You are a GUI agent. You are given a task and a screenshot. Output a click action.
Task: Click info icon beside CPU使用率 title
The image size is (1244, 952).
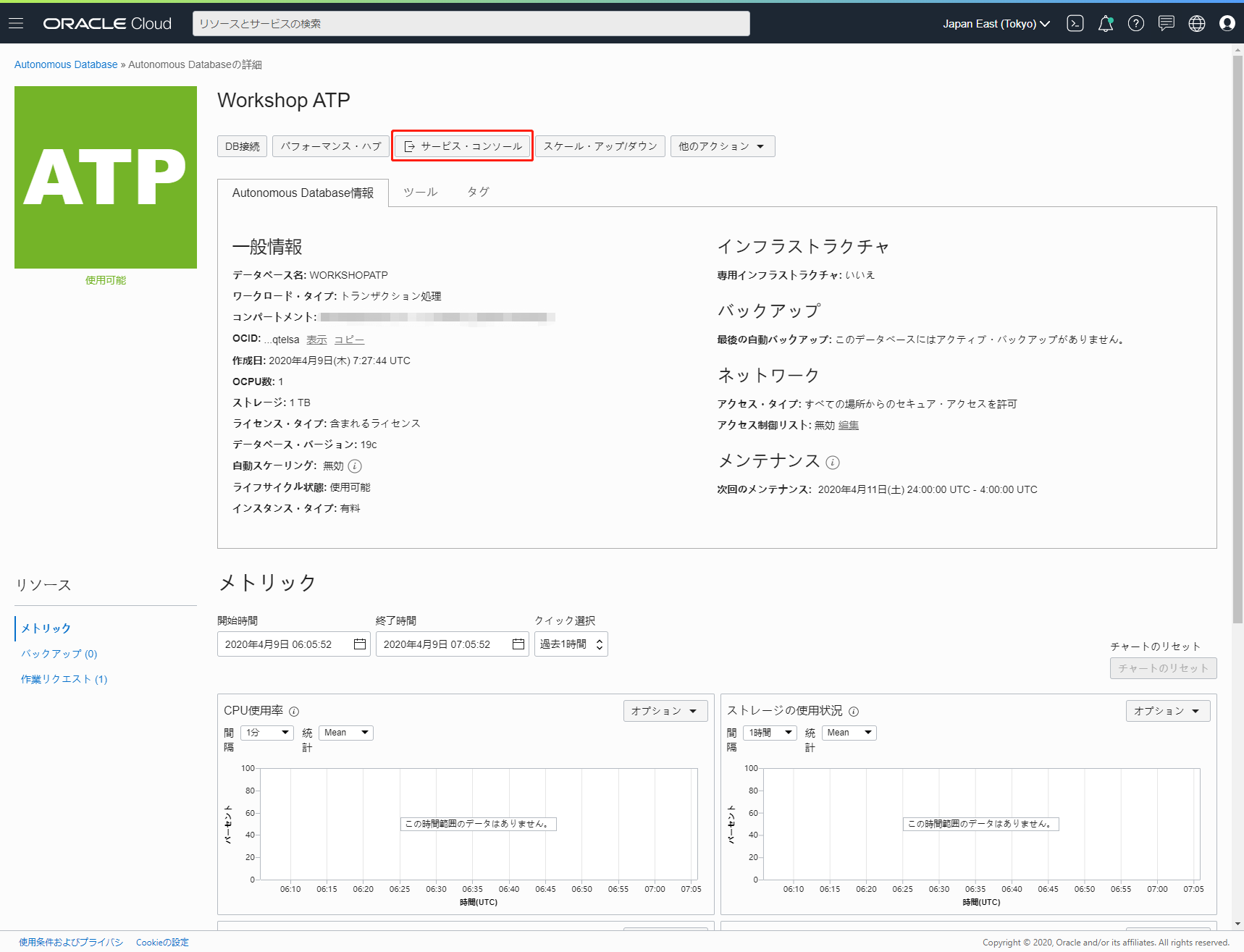[x=294, y=712]
